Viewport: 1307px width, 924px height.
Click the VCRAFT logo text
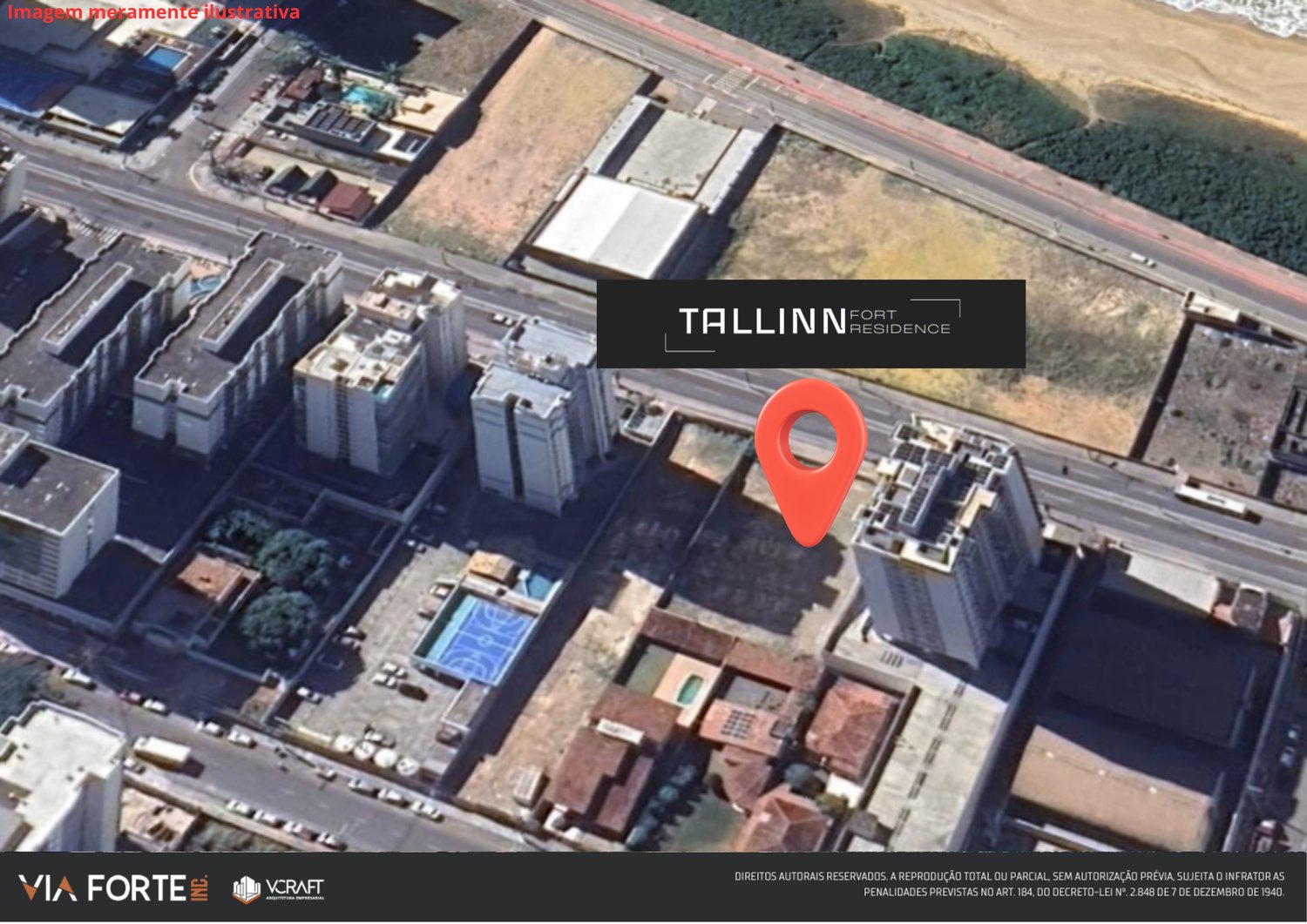[x=295, y=888]
